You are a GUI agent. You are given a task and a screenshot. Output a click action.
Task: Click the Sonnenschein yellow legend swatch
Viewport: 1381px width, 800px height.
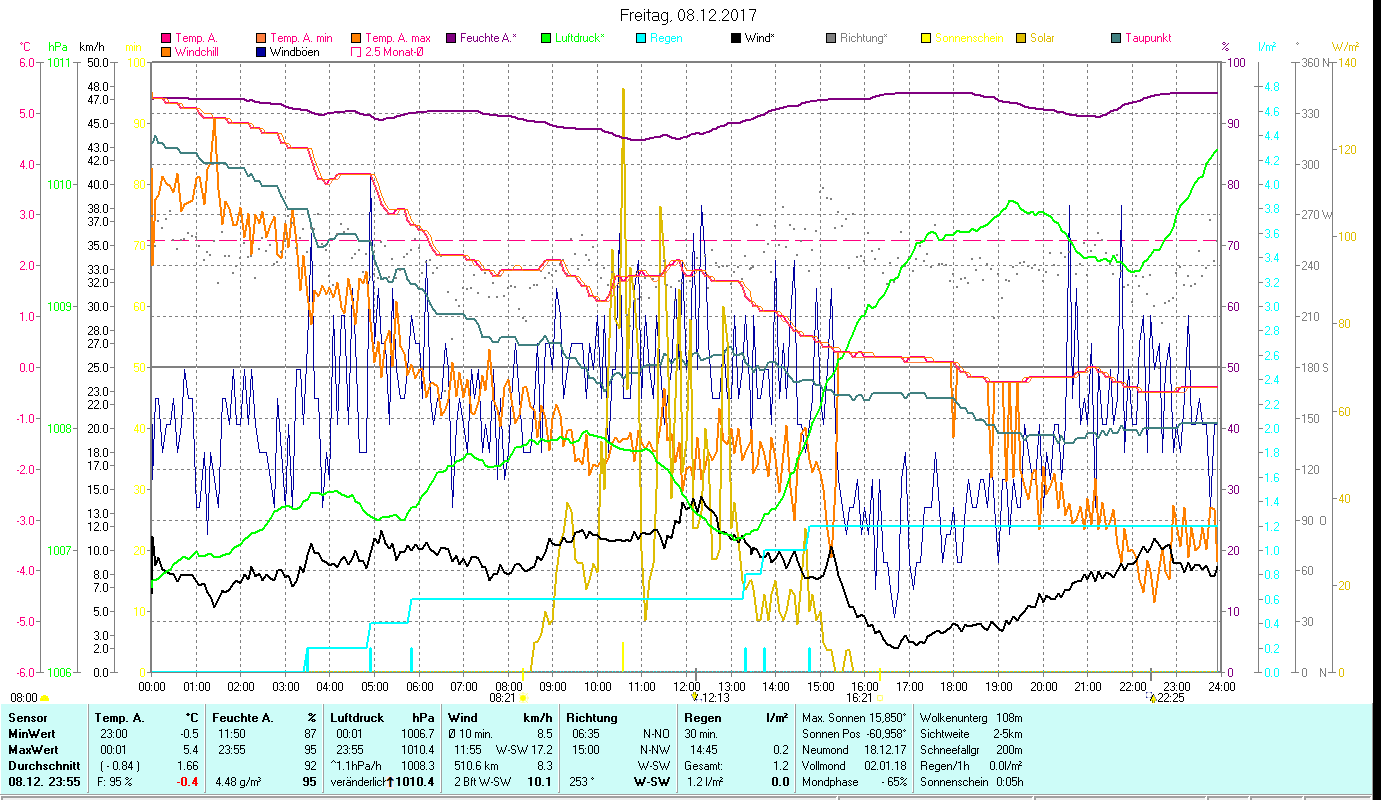pos(927,38)
